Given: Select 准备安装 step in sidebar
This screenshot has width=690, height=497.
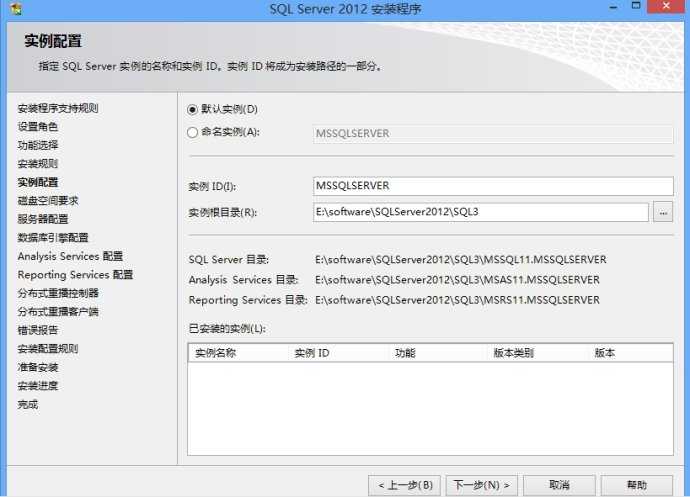Looking at the screenshot, I should (38, 367).
